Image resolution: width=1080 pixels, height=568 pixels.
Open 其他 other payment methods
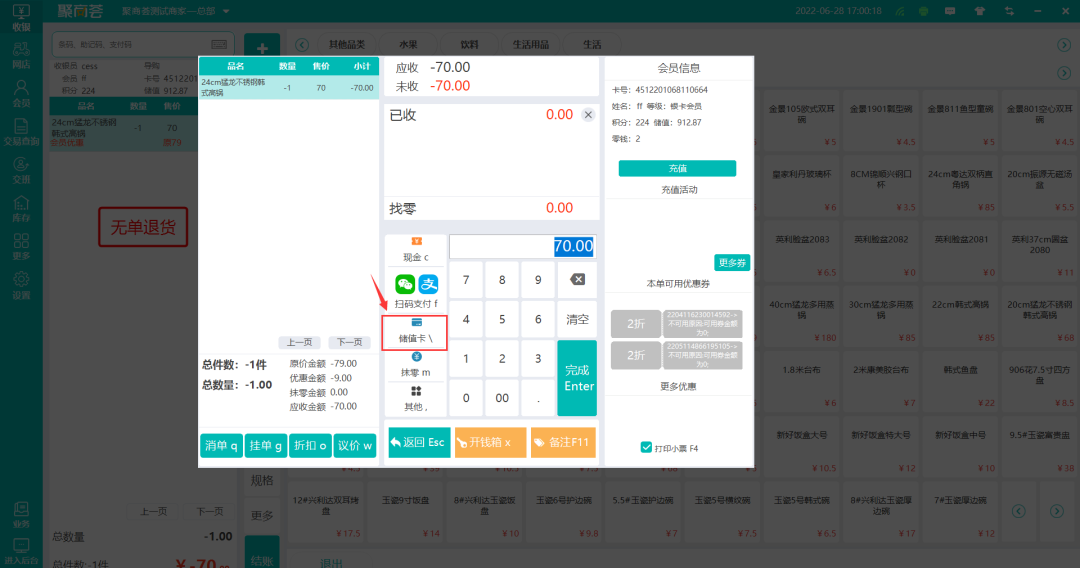click(415, 399)
